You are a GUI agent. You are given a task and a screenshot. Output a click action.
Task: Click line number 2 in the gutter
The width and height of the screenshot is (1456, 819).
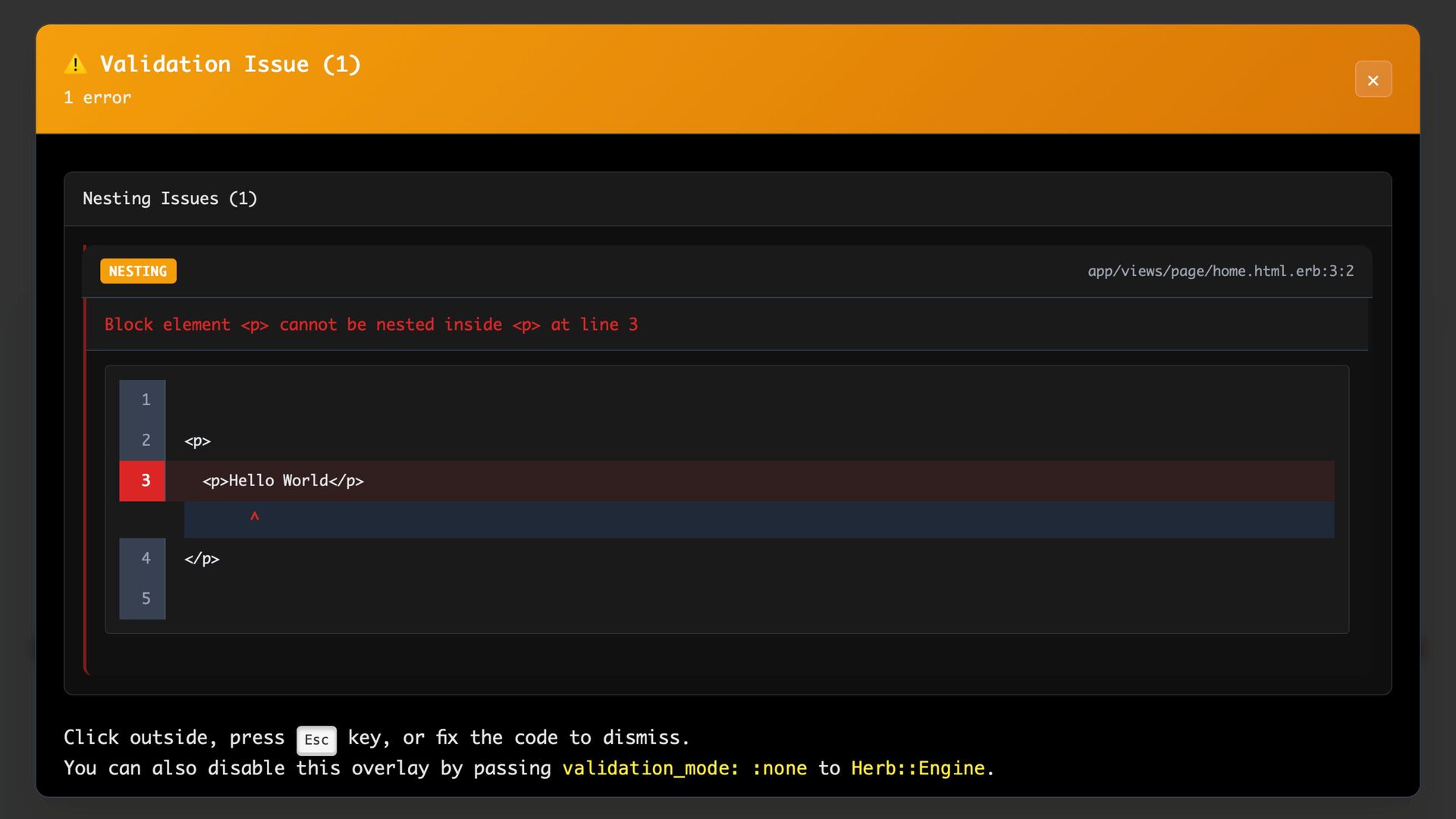click(x=146, y=441)
